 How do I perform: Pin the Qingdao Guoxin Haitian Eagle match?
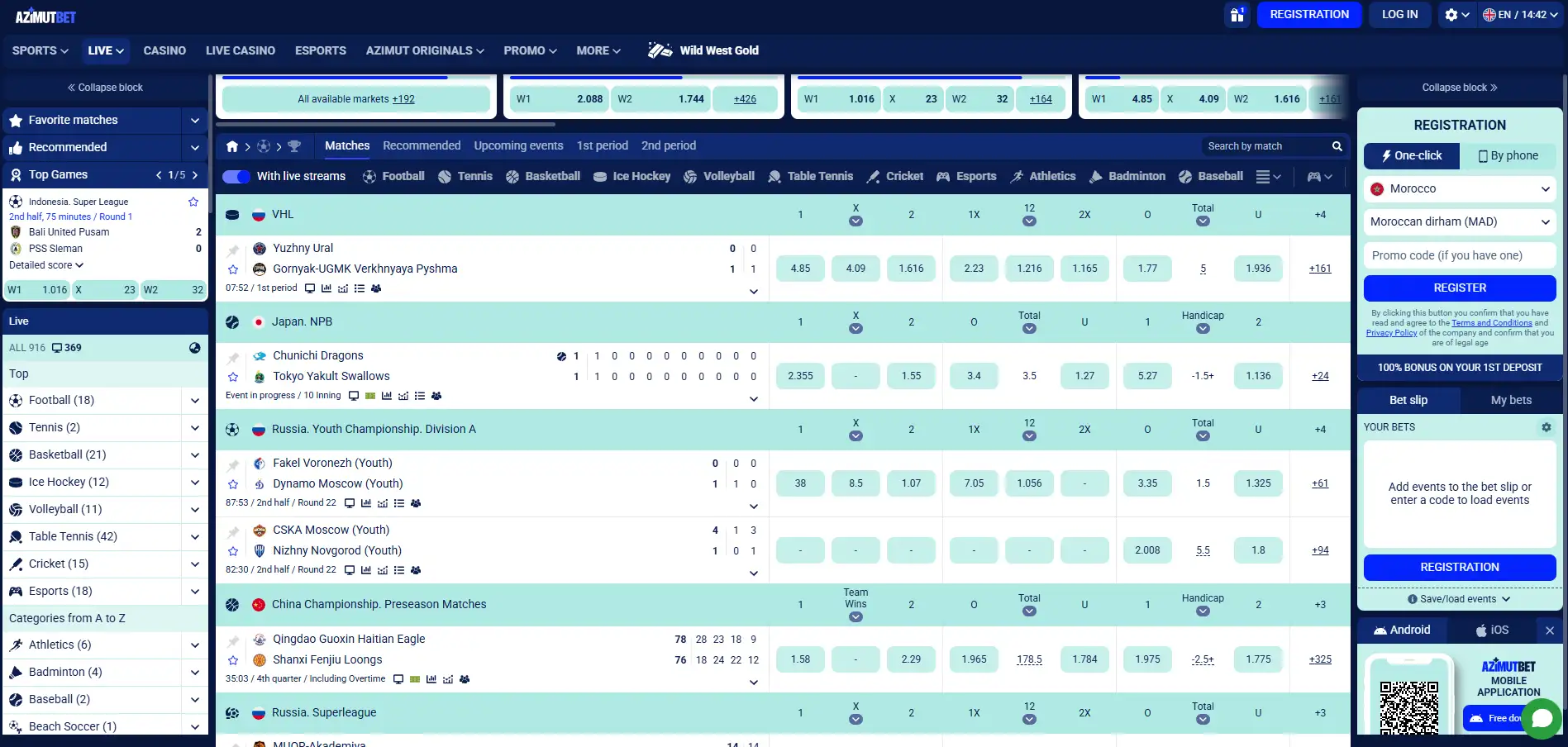(233, 640)
